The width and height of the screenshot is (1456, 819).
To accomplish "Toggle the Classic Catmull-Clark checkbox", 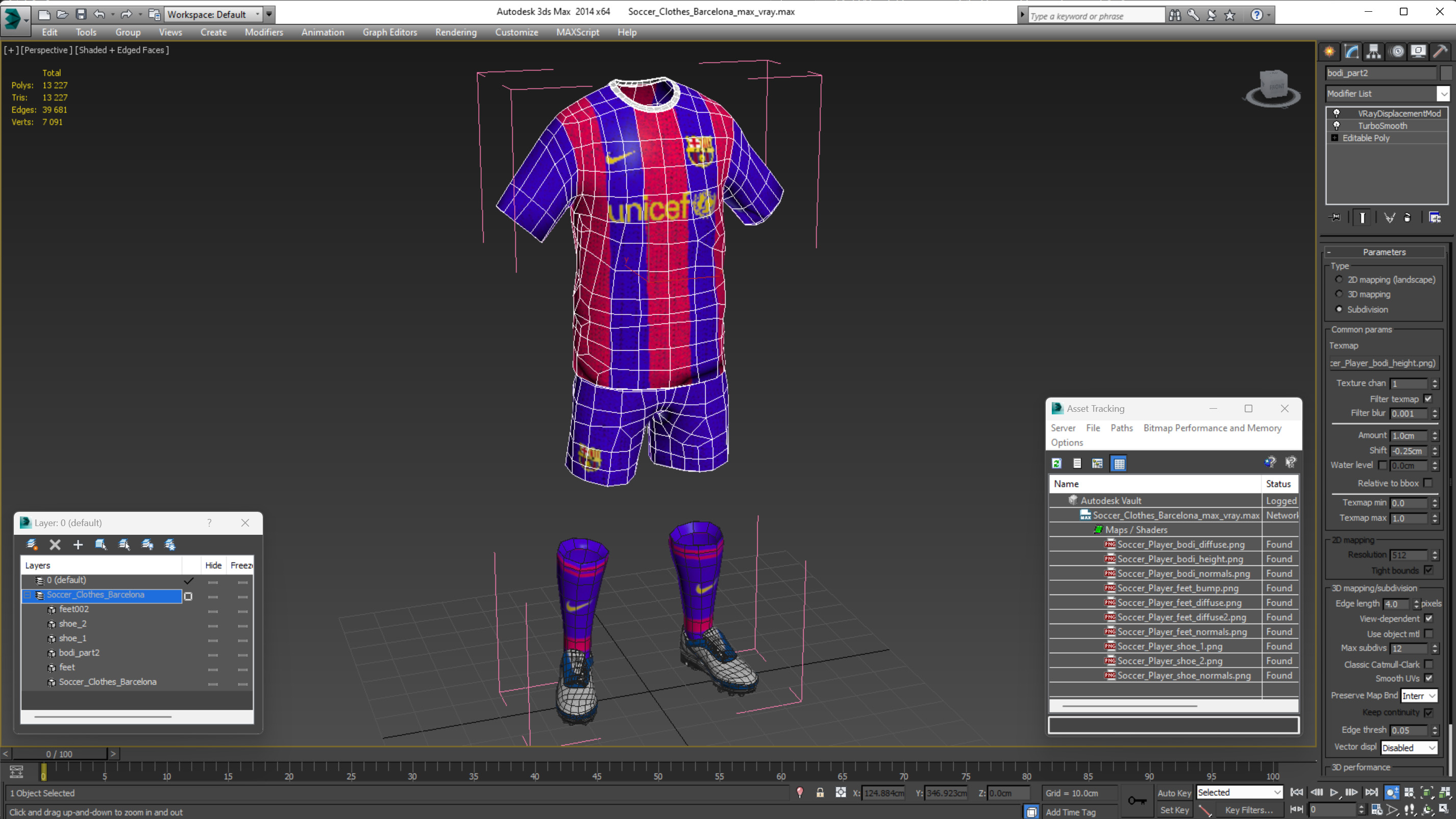I will point(1428,664).
